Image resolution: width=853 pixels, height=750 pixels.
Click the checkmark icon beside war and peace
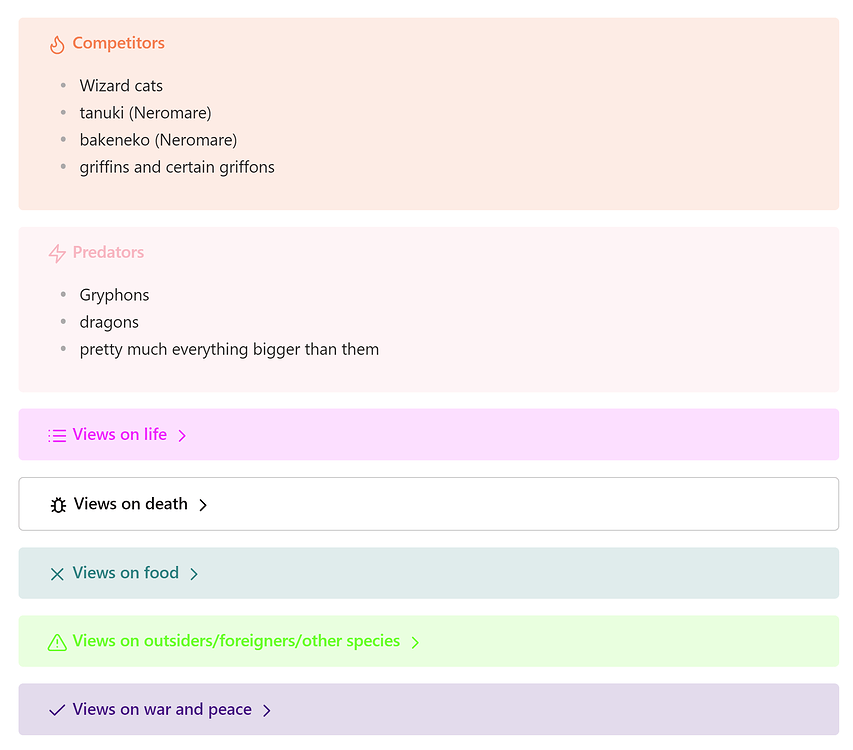pos(57,710)
